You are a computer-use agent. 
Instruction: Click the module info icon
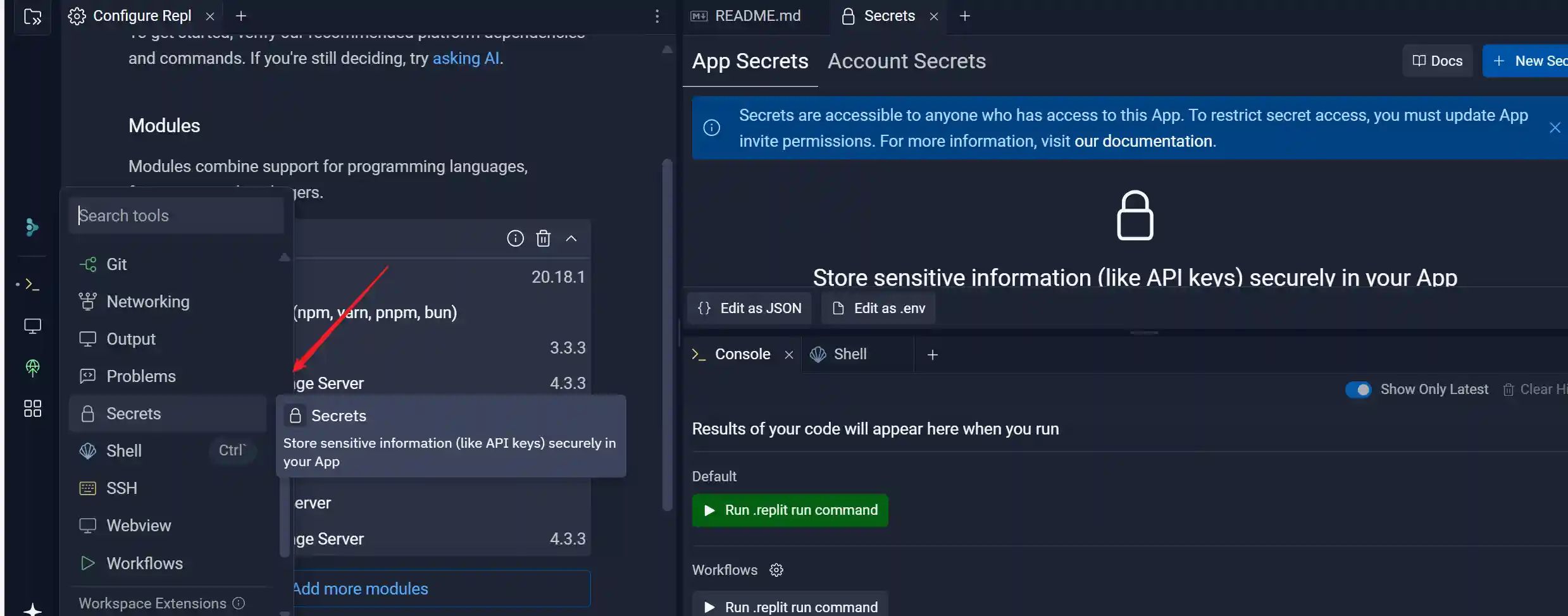(515, 238)
